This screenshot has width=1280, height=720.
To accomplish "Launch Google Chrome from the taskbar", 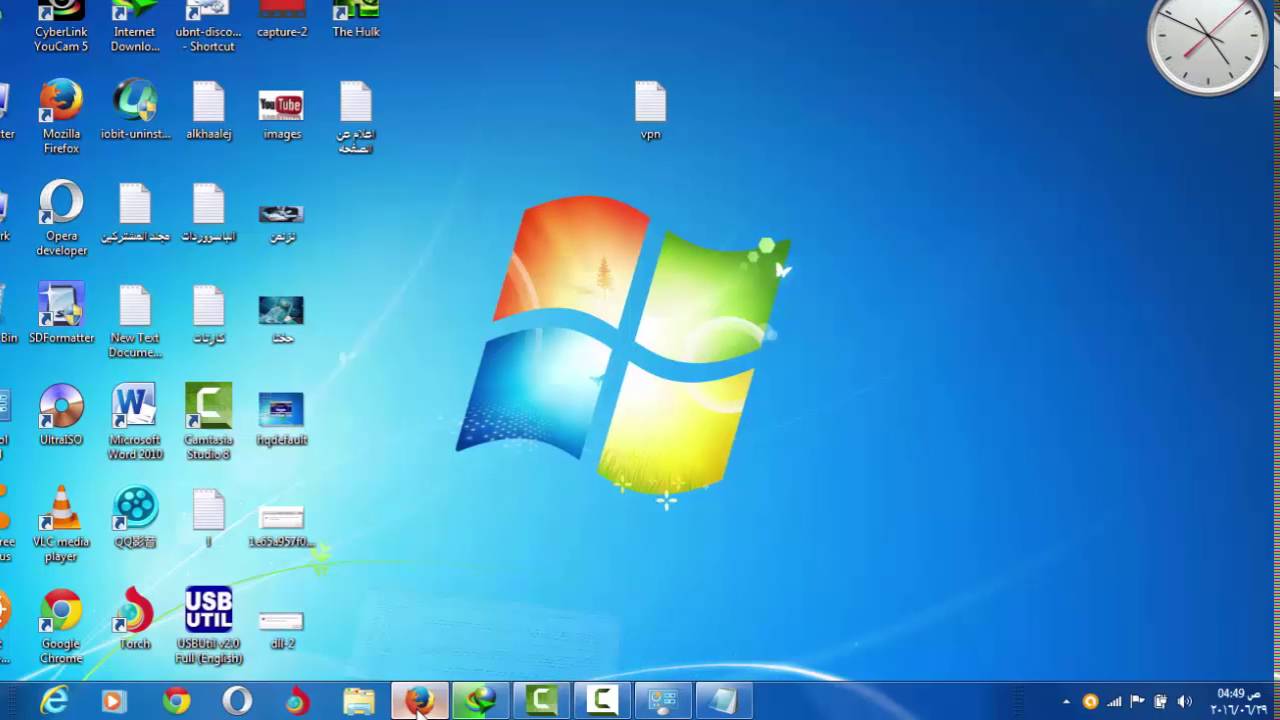I will pyautogui.click(x=176, y=701).
